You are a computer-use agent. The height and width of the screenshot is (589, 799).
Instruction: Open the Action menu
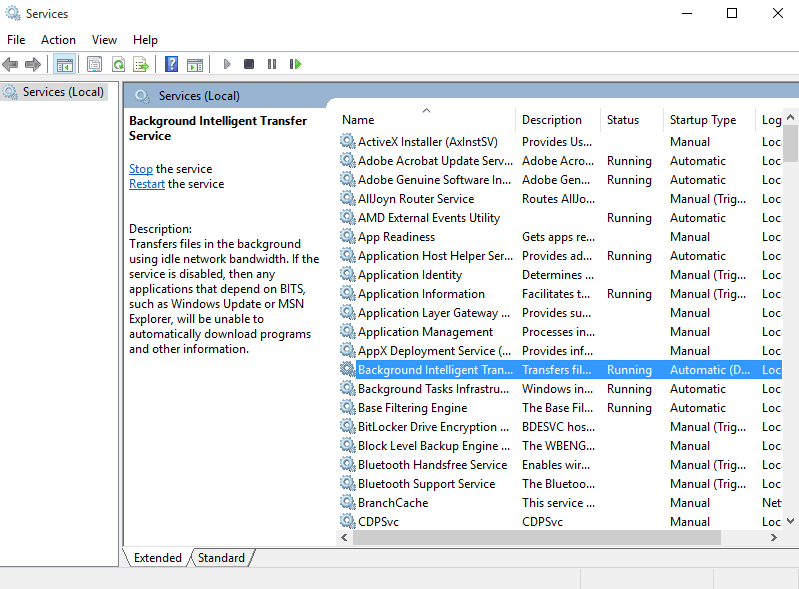click(x=58, y=40)
